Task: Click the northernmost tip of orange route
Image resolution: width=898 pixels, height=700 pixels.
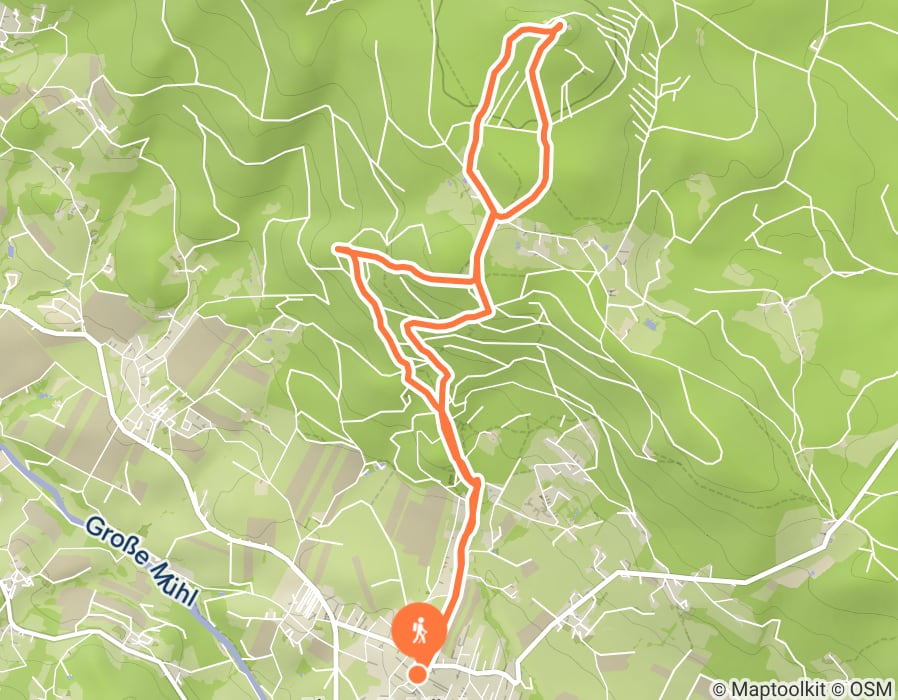Action: [560, 24]
